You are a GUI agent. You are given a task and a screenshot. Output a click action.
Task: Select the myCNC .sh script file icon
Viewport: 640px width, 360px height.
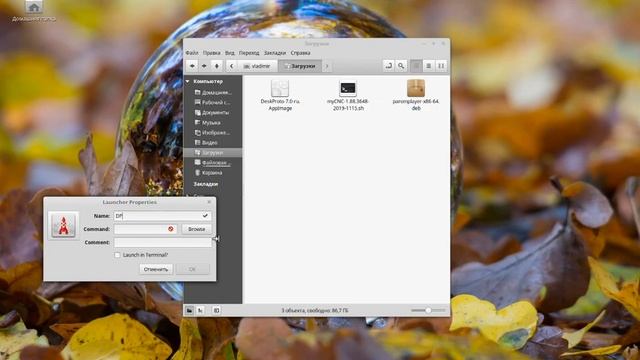[x=348, y=88]
